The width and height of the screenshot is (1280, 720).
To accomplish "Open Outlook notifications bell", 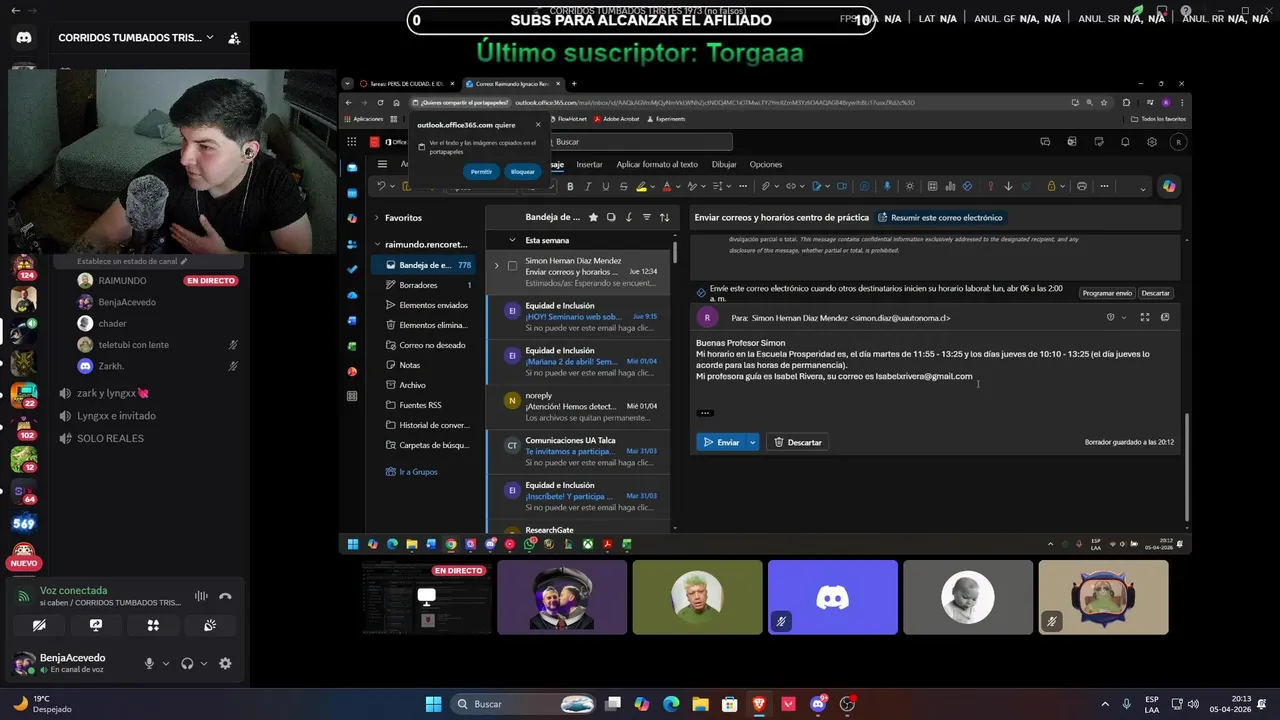I will [x=1125, y=142].
